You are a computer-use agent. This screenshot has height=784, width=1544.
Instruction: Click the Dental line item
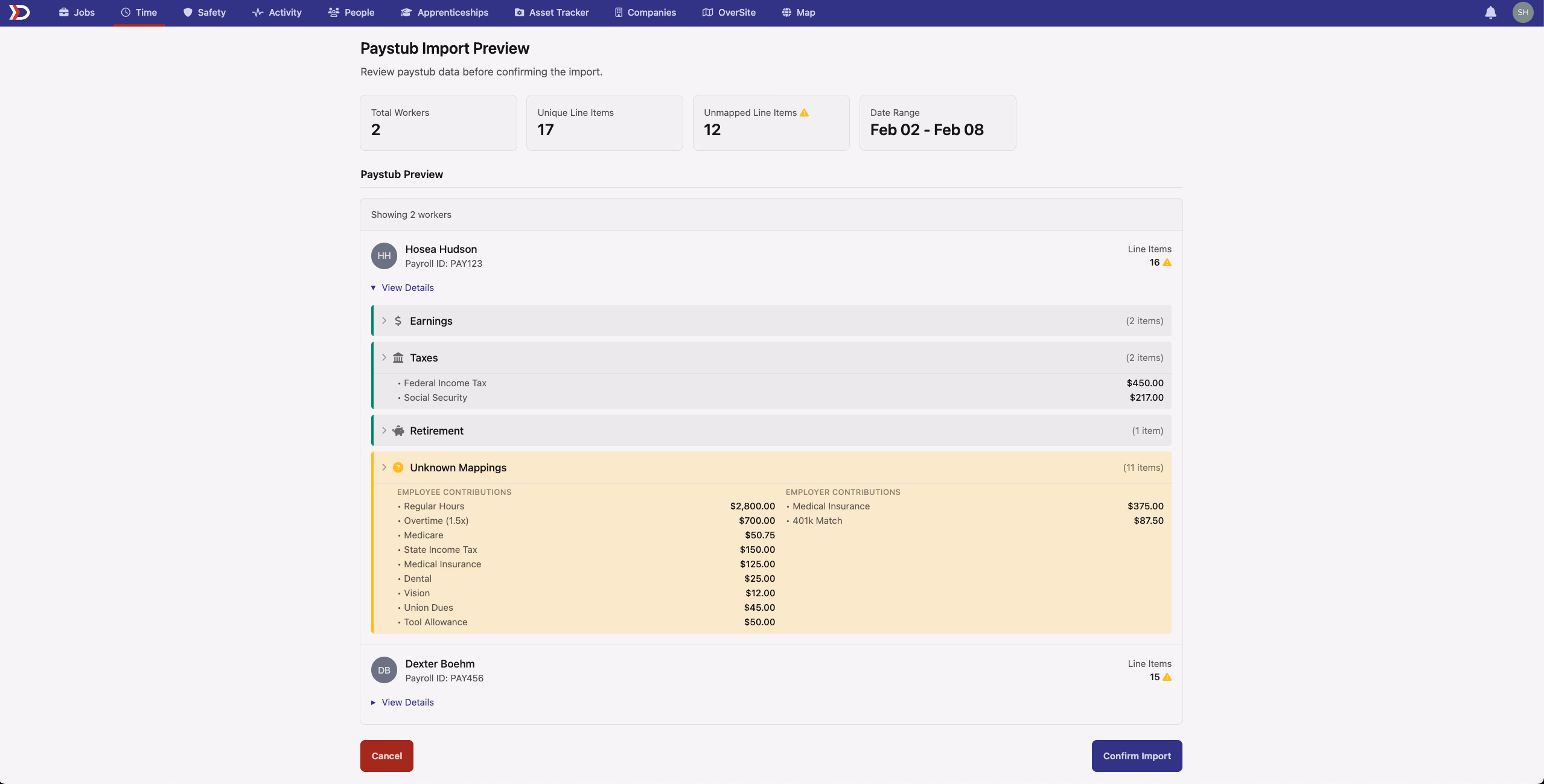pos(586,579)
